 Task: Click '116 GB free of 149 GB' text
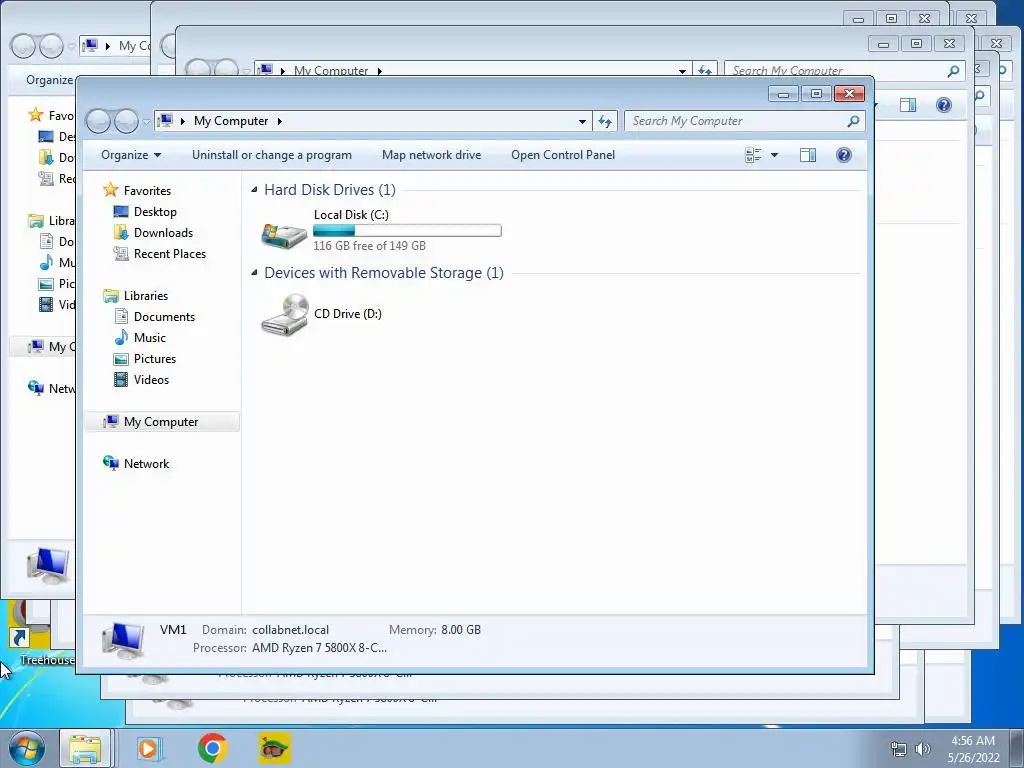[x=370, y=246]
